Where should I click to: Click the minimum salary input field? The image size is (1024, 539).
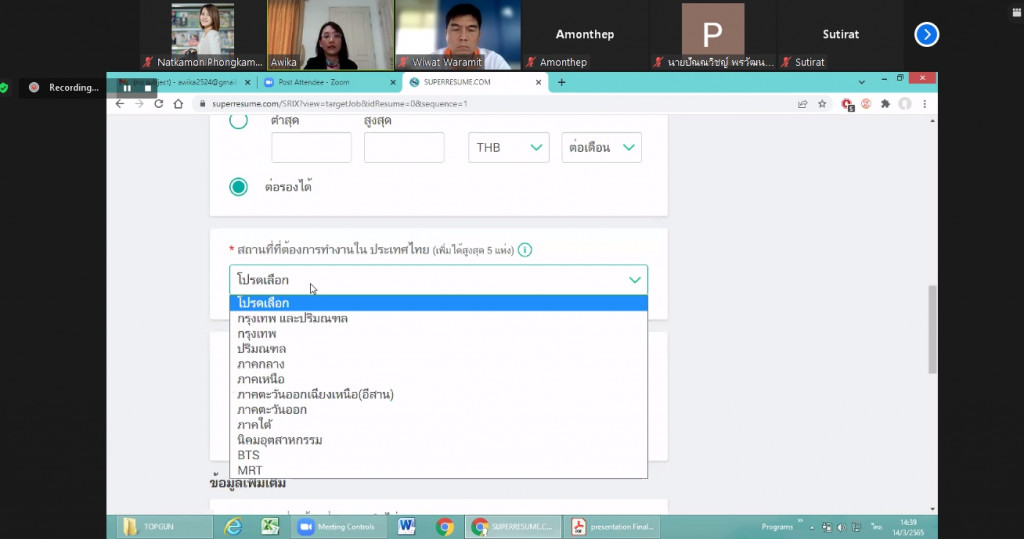pyautogui.click(x=311, y=148)
